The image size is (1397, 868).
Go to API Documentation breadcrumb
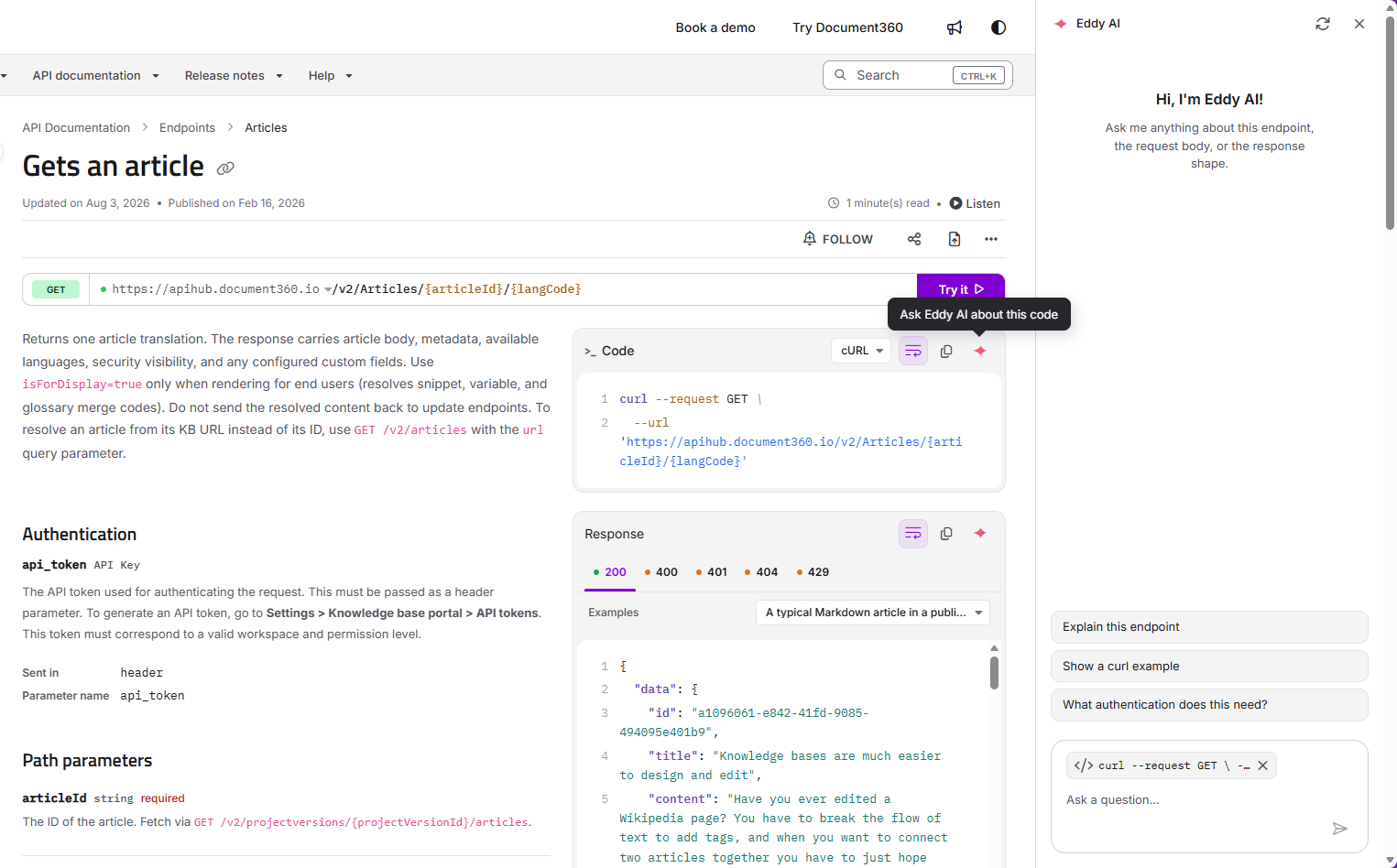click(x=76, y=128)
